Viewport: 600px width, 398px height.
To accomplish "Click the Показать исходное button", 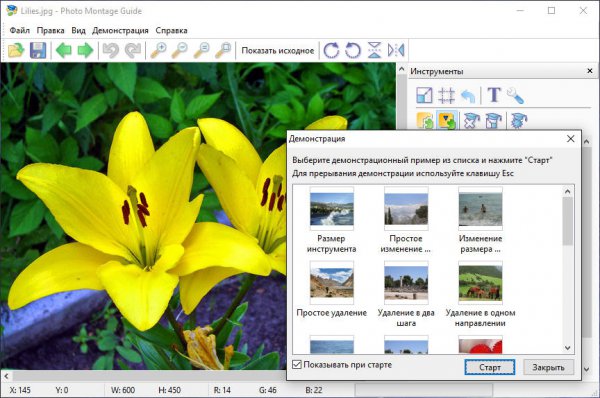I will pos(278,51).
